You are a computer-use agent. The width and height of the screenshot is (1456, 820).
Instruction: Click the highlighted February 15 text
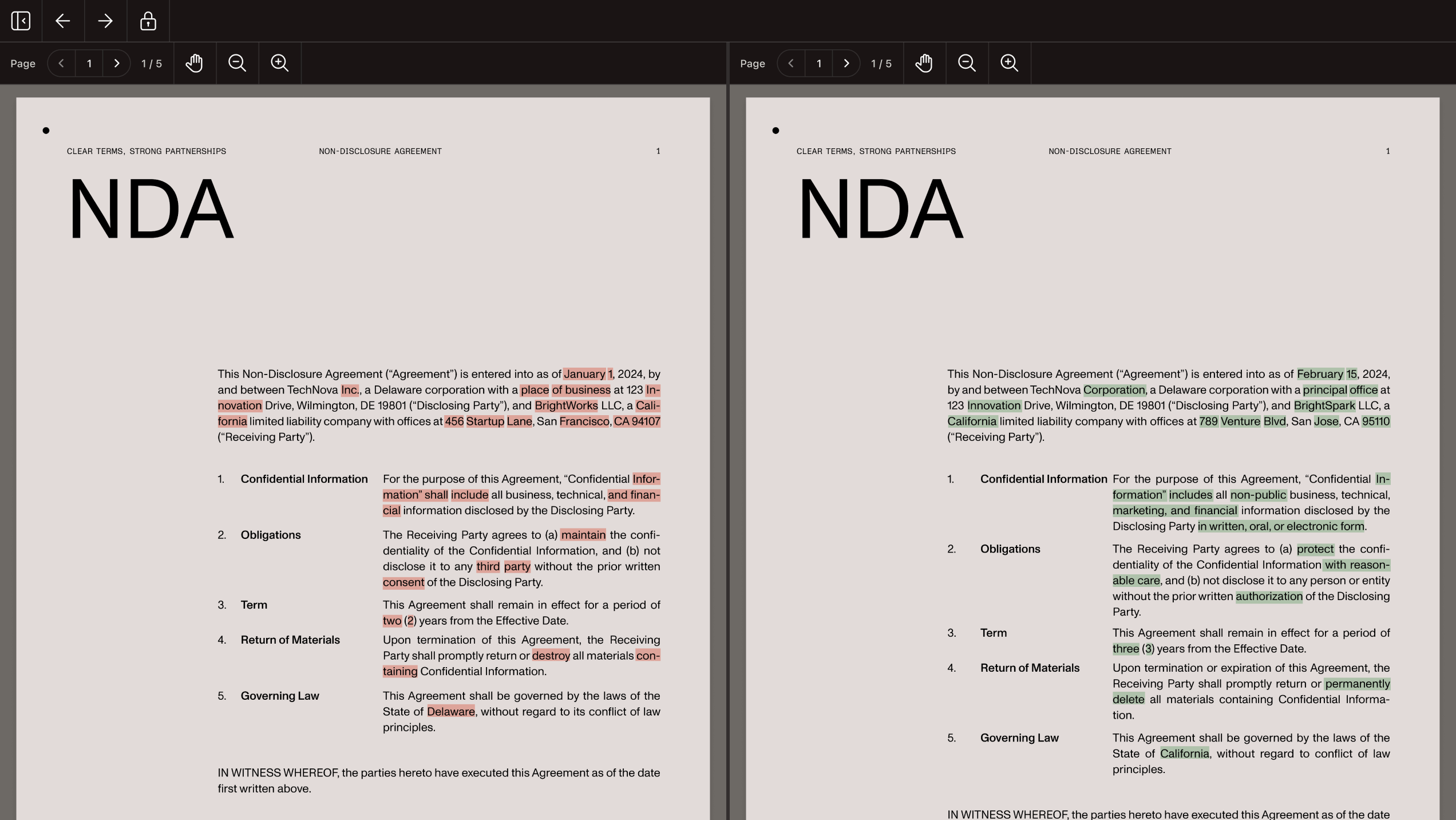click(1327, 373)
